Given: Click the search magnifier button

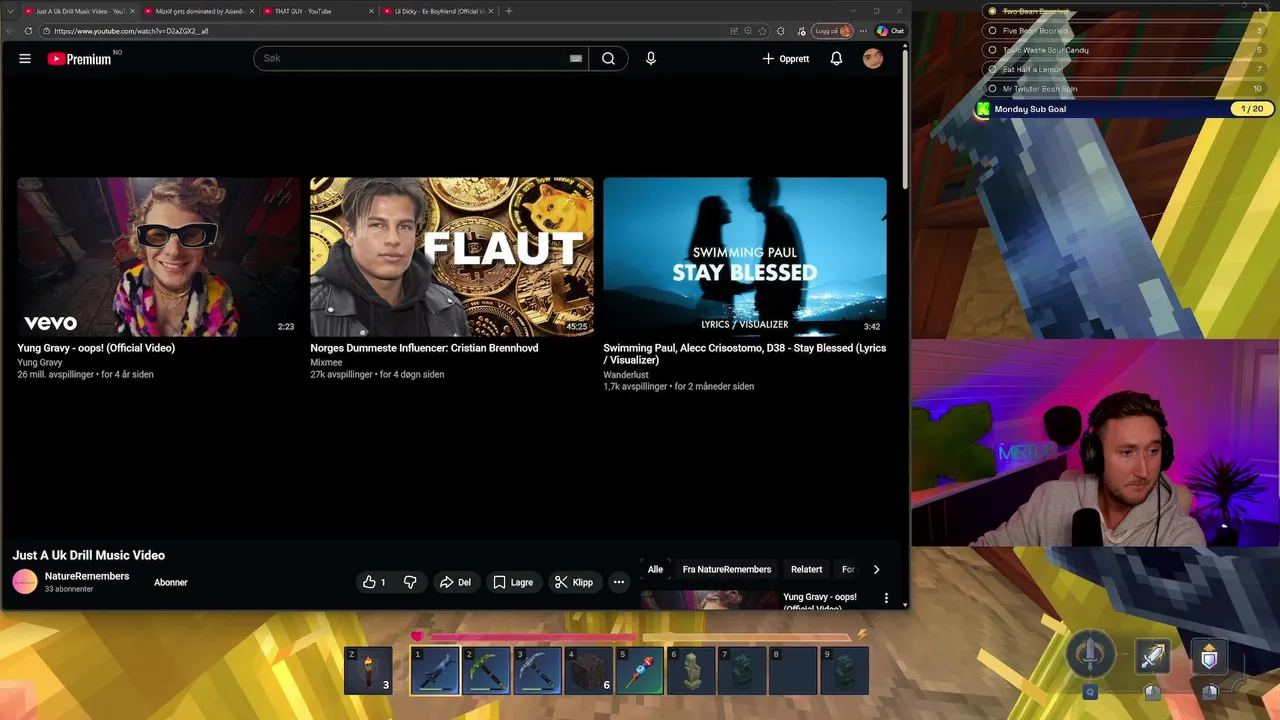Looking at the screenshot, I should click(608, 59).
